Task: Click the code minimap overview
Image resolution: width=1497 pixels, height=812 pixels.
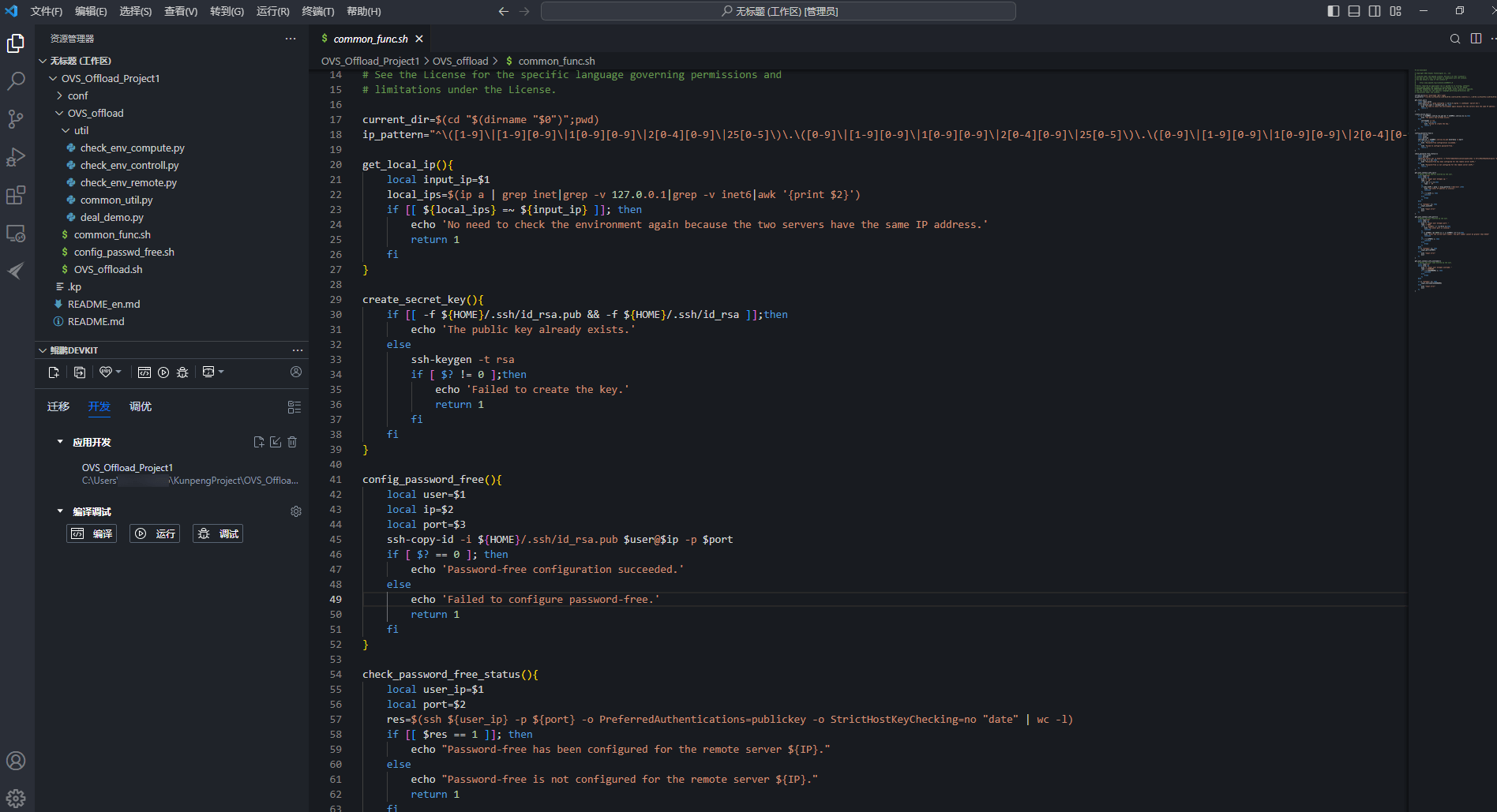Action: (1451, 181)
